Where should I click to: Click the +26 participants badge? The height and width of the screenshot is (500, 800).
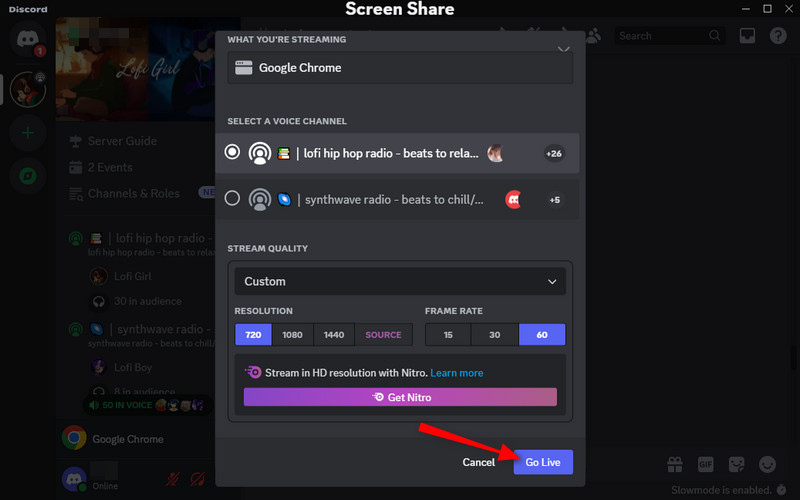pyautogui.click(x=554, y=154)
